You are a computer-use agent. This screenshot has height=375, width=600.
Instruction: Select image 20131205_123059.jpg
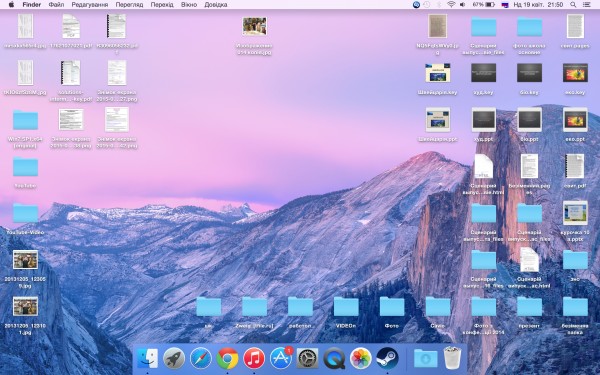point(25,260)
